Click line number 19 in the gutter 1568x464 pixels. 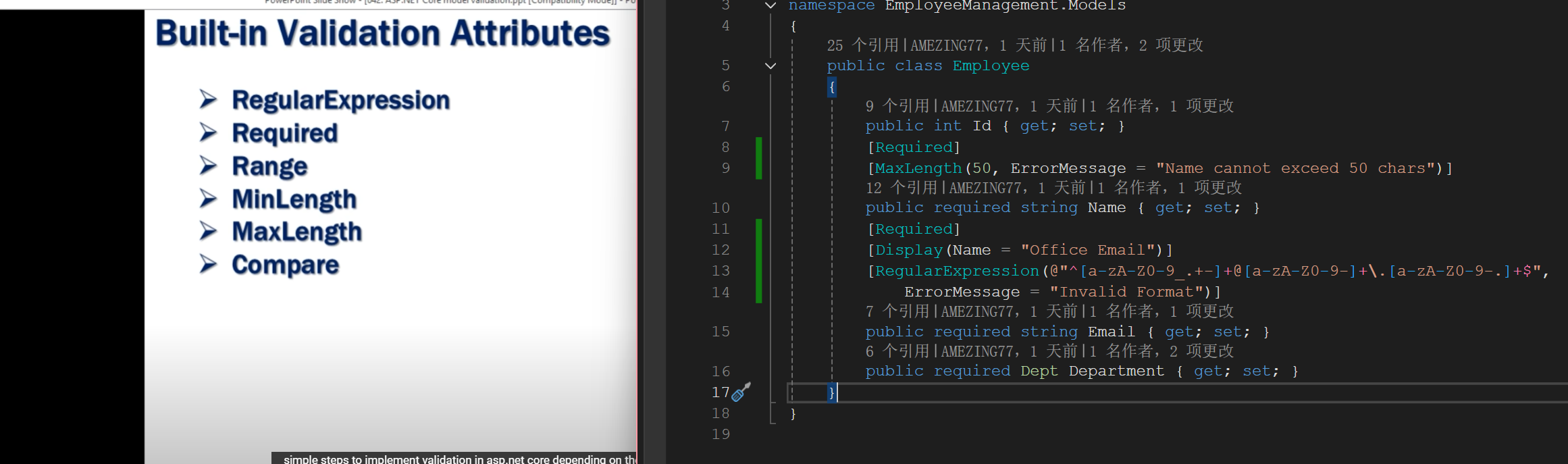coord(721,434)
